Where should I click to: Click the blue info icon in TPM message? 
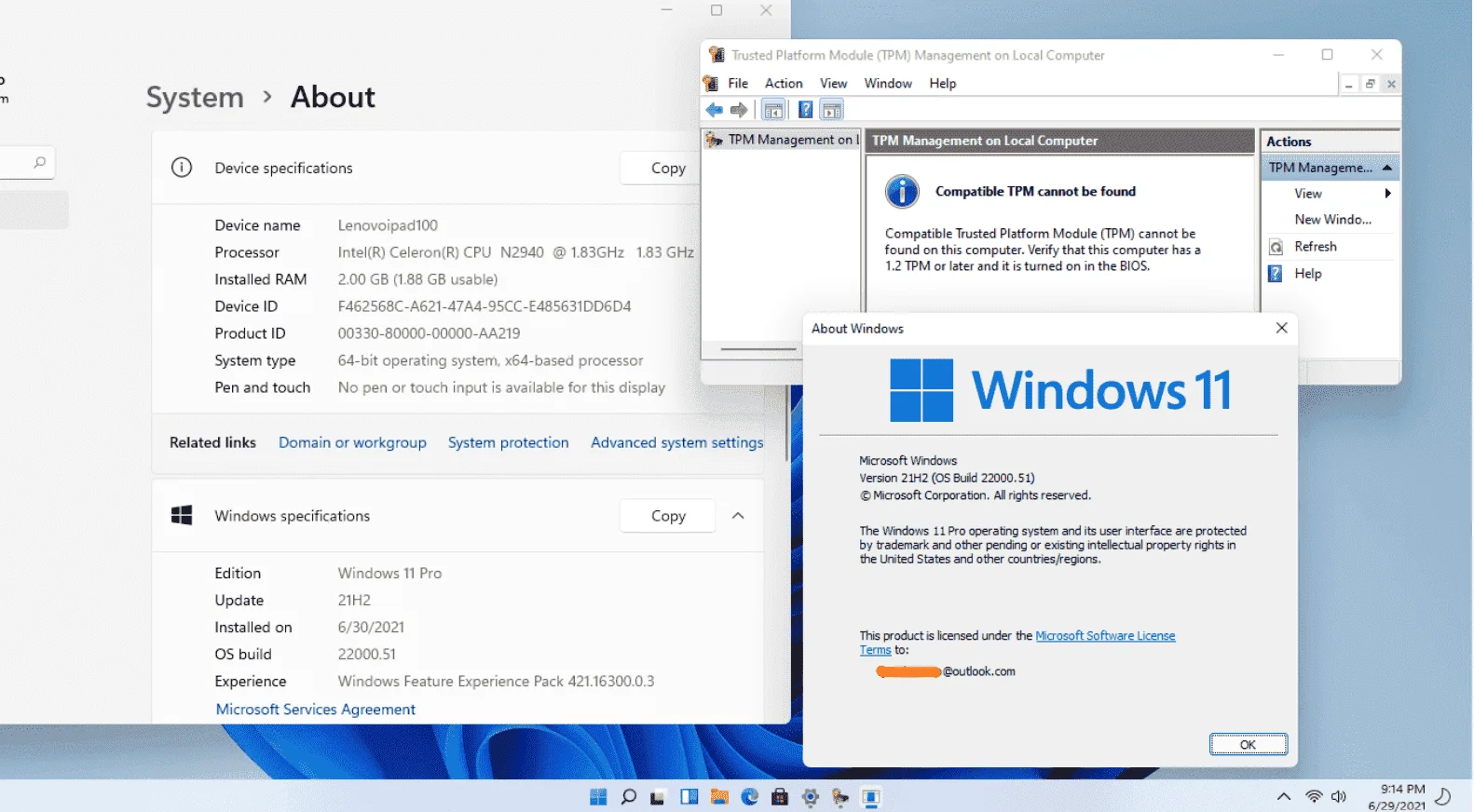pos(902,191)
